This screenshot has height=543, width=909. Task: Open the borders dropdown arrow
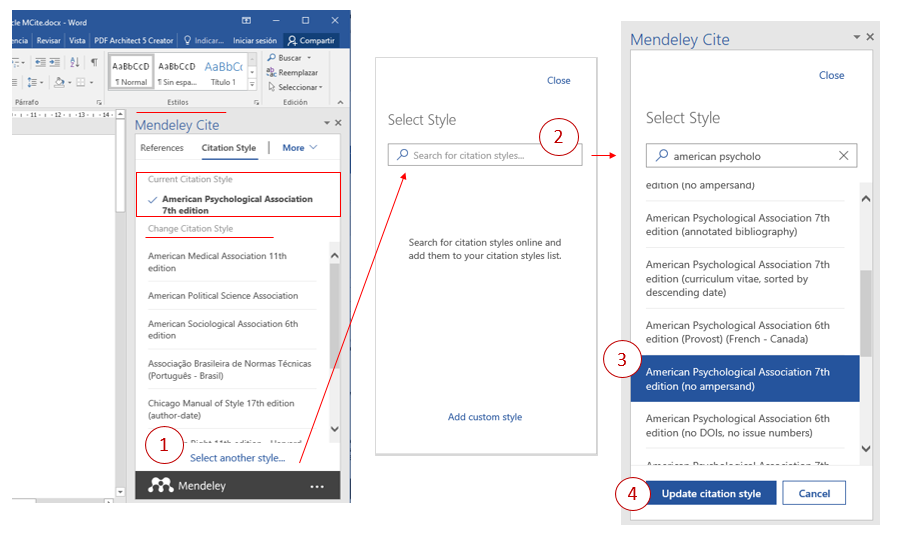92,83
